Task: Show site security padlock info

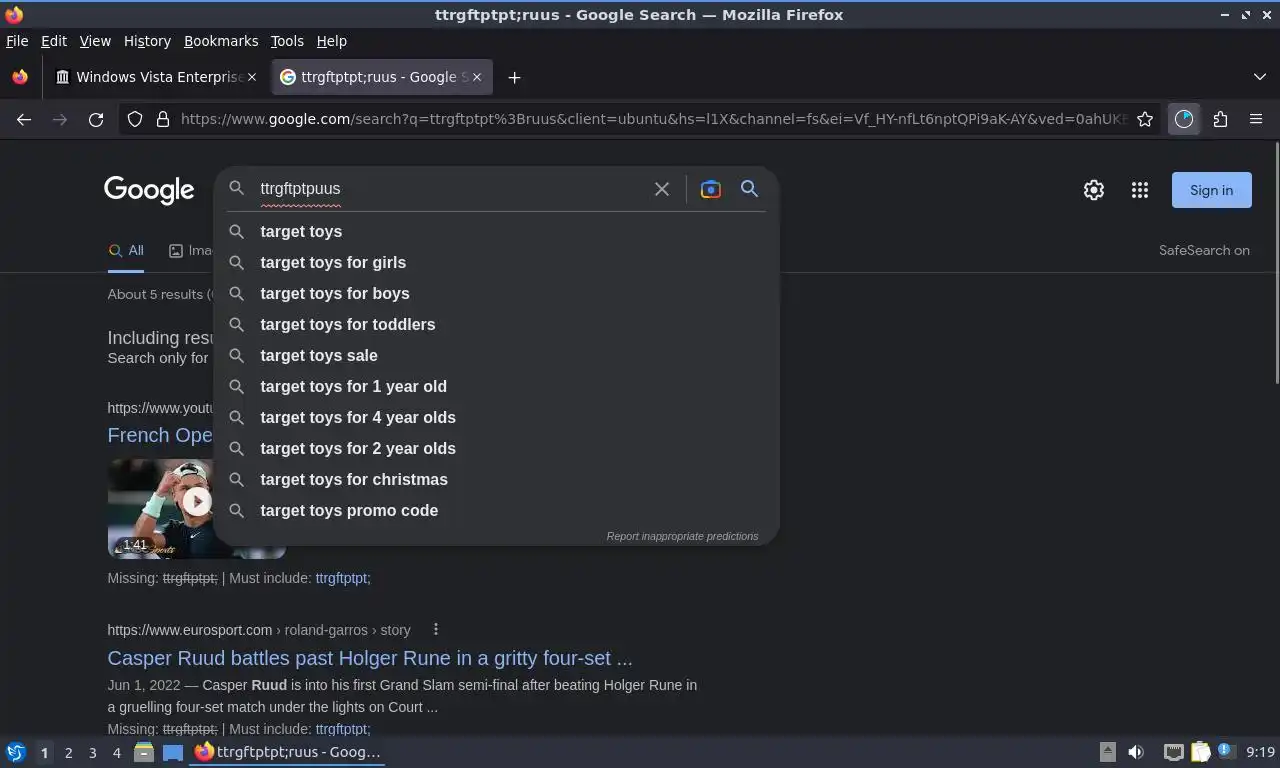Action: click(162, 119)
